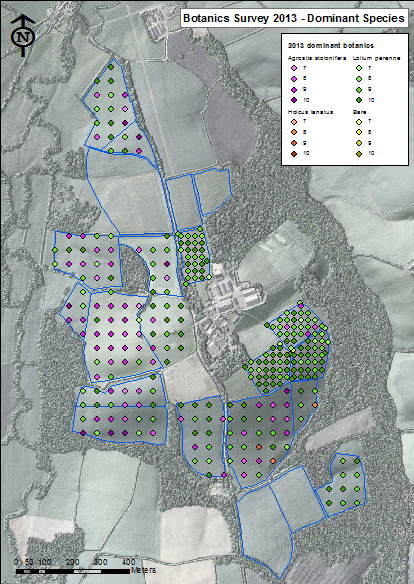Click the Lolium perenne 8 legend diamond
This screenshot has height=584, width=414.
[x=359, y=79]
